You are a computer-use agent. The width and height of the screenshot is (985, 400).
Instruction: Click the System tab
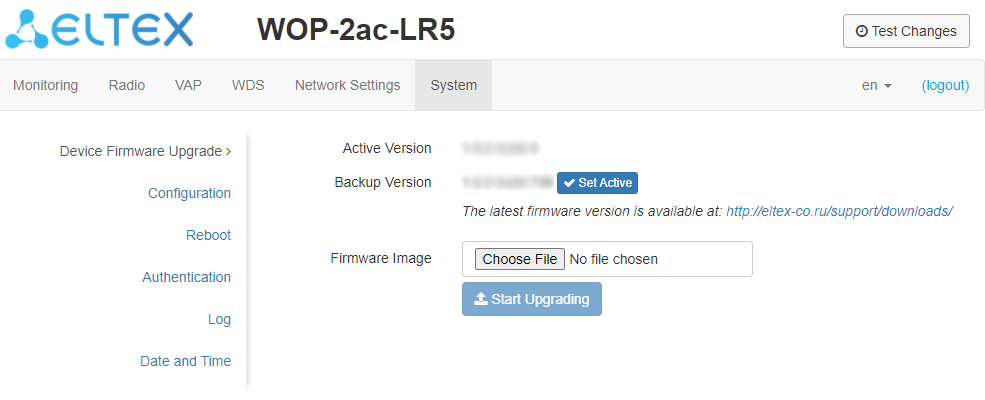(453, 85)
